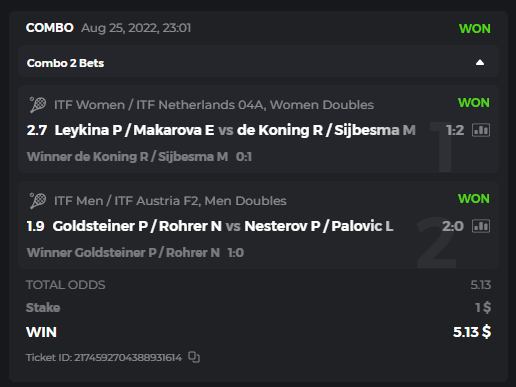The height and width of the screenshot is (387, 516).
Task: Collapse the Combo 2 Bets section arrow
Action: point(480,63)
